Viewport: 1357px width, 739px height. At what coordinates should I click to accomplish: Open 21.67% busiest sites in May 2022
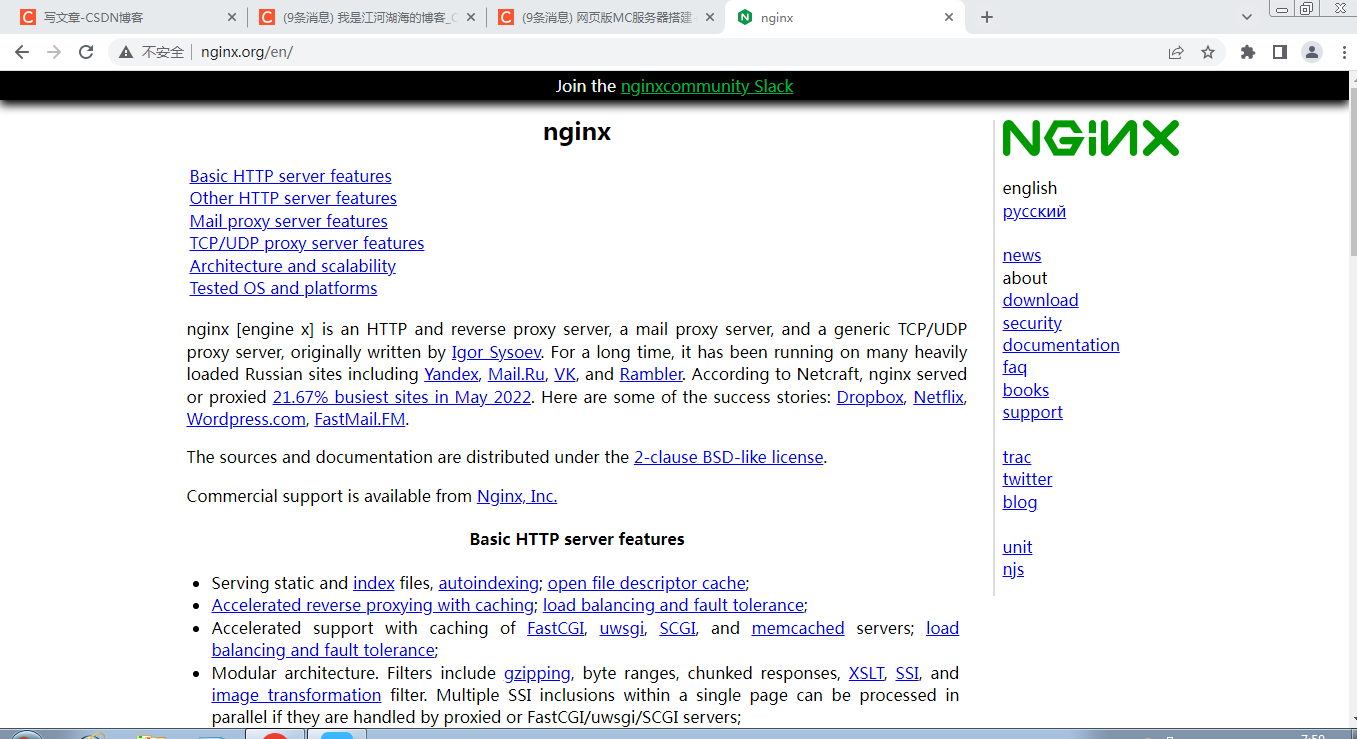[x=403, y=397]
